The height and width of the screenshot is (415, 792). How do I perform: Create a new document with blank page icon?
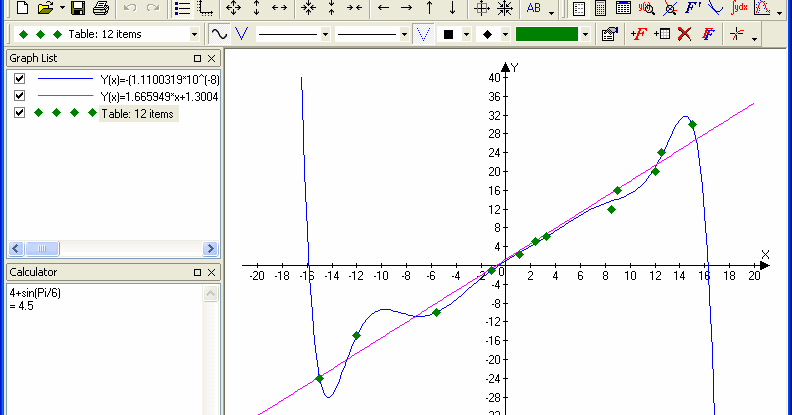(x=22, y=8)
